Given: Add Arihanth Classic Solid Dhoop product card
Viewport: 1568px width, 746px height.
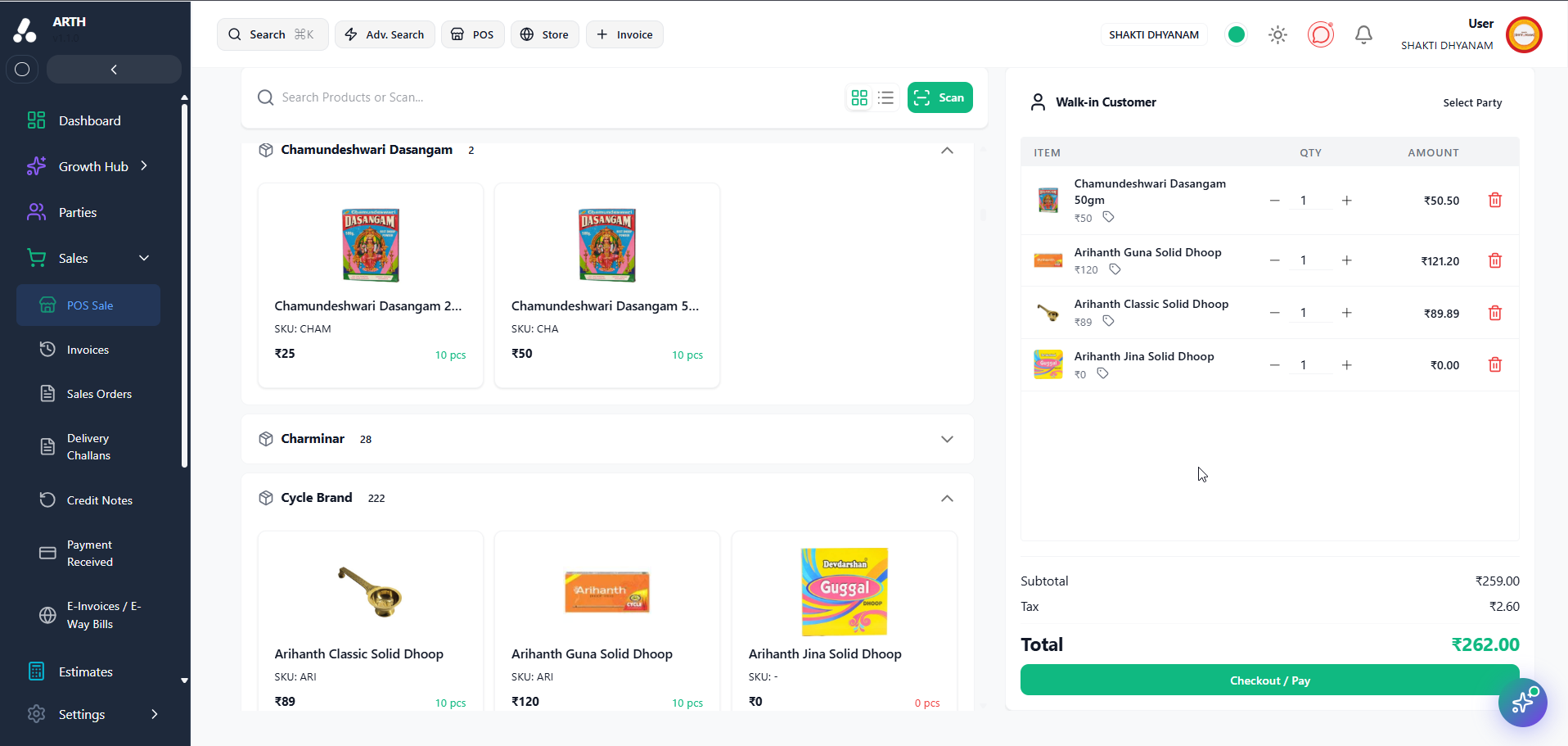Looking at the screenshot, I should point(371,620).
